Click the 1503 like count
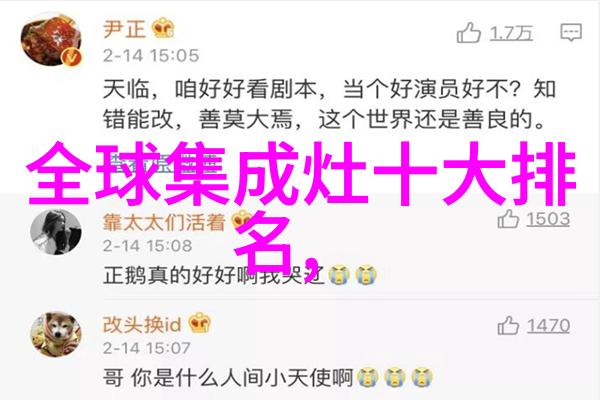The width and height of the screenshot is (600, 400). tap(548, 219)
